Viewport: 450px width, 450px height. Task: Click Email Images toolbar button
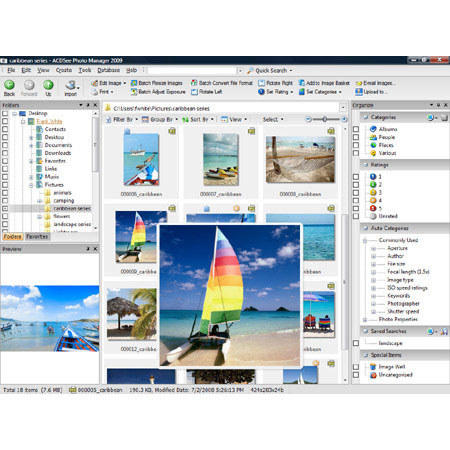(x=375, y=83)
